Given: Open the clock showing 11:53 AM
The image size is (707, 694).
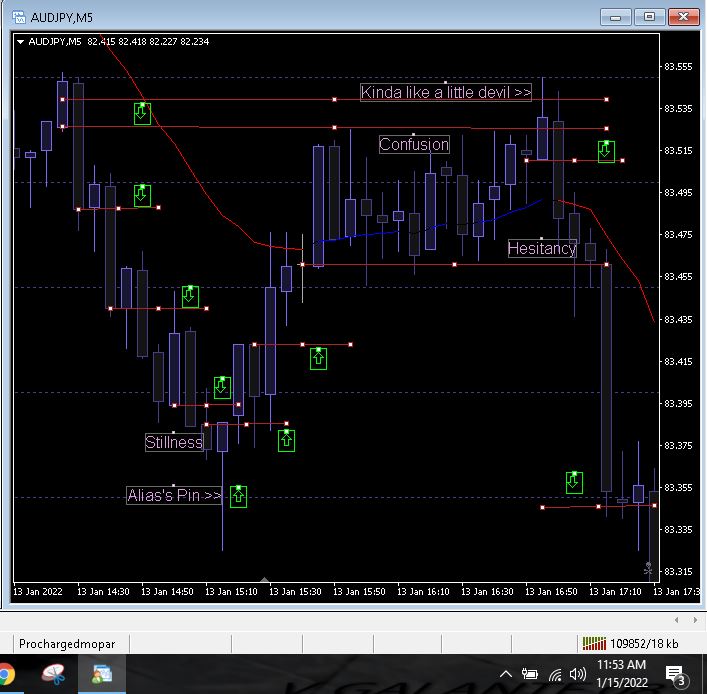Looking at the screenshot, I should pos(622,674).
